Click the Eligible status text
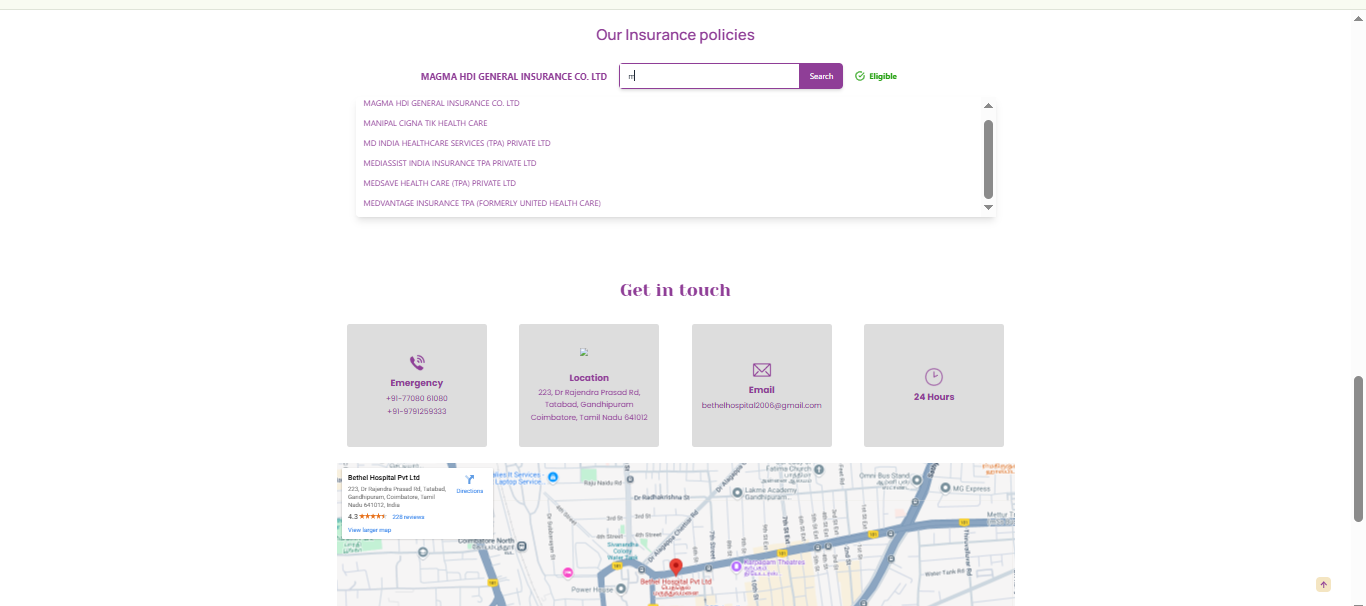The image size is (1366, 606). point(883,76)
